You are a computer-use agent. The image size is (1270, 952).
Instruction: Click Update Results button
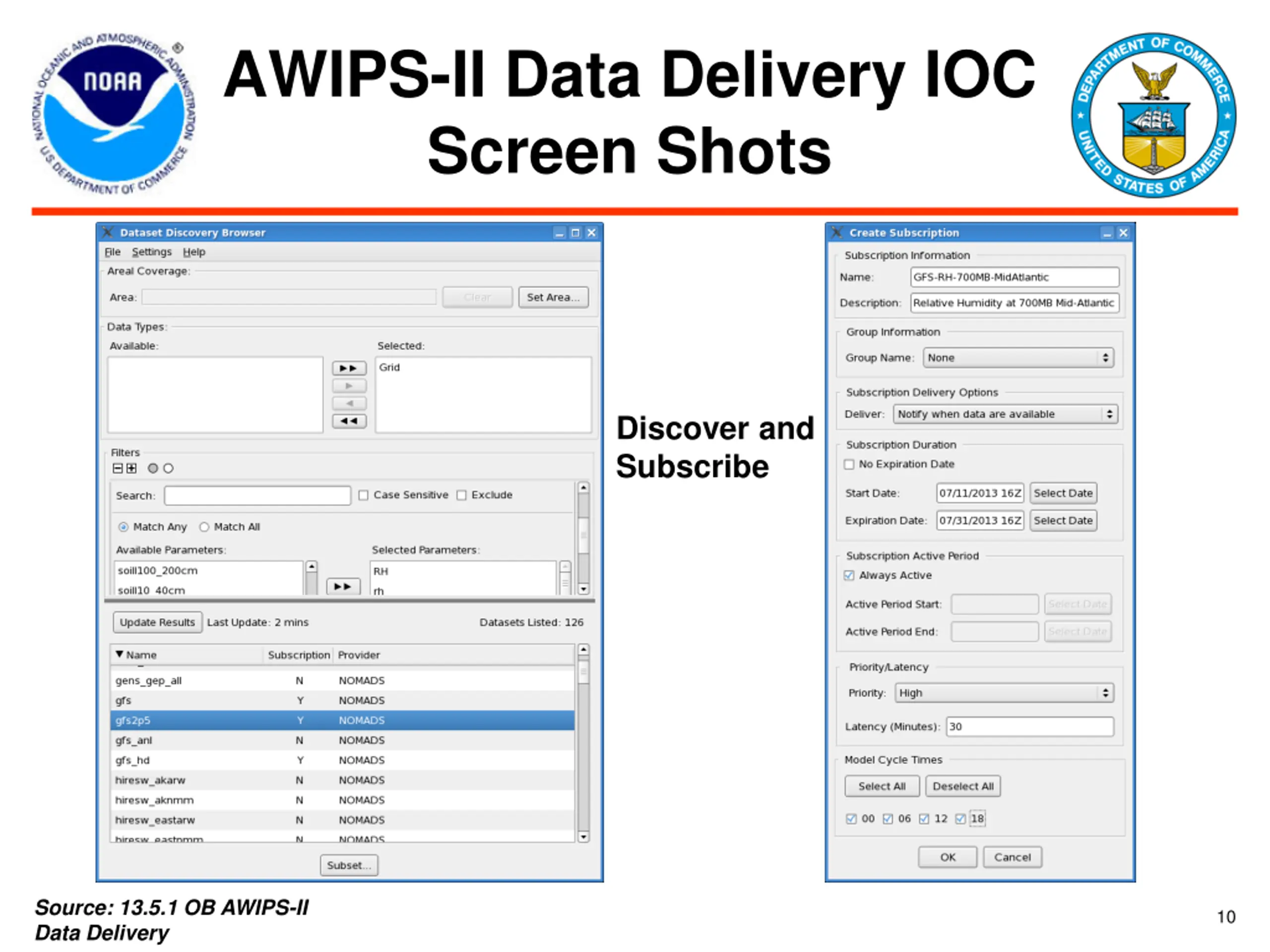pyautogui.click(x=157, y=622)
